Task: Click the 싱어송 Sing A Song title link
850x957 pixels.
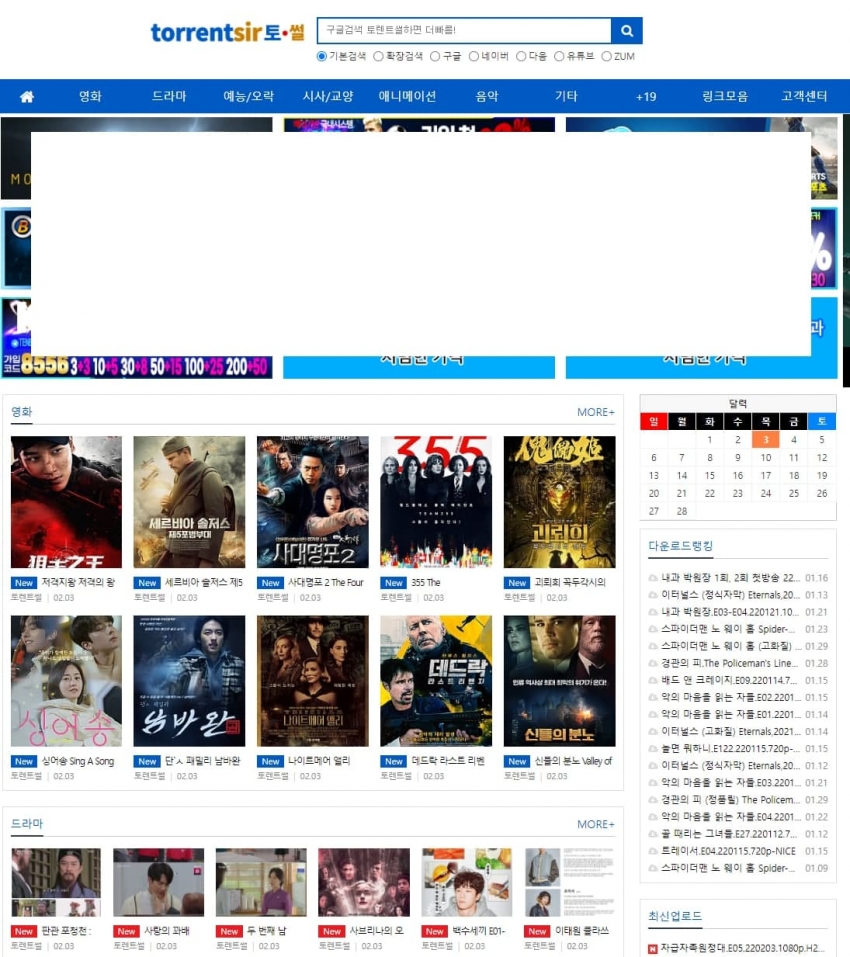Action: click(78, 762)
